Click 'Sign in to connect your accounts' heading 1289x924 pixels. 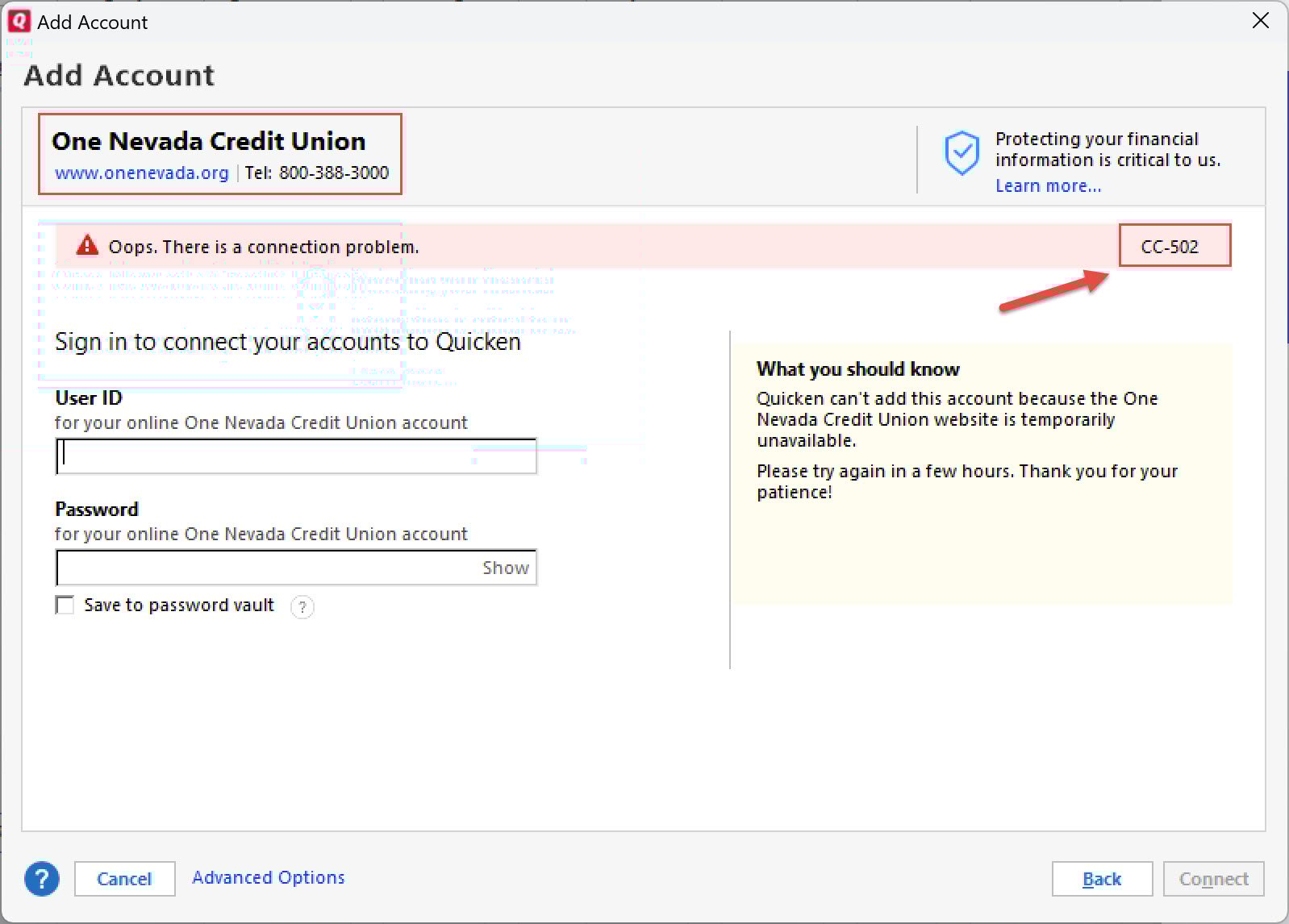288,342
